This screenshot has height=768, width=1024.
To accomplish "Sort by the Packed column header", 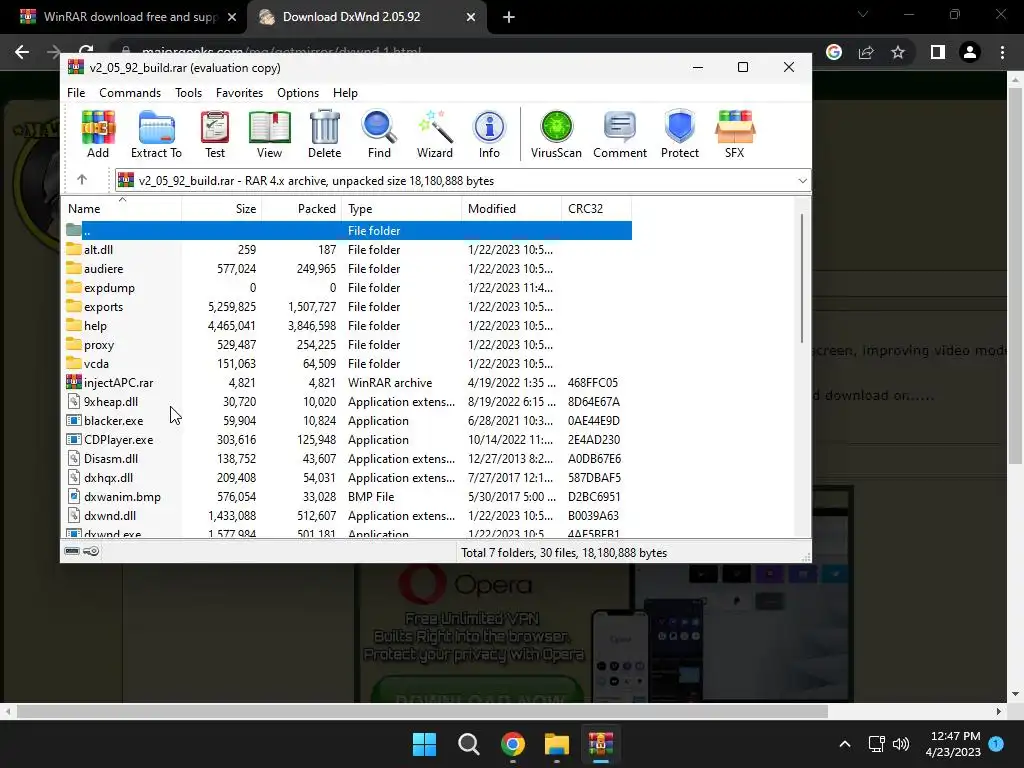I will coord(302,209).
